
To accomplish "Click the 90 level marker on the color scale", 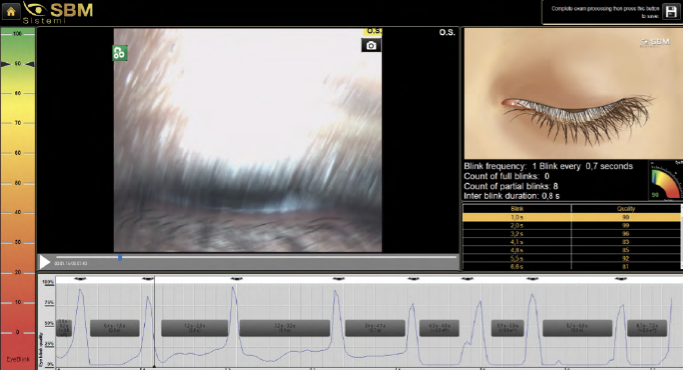I will tap(17, 64).
